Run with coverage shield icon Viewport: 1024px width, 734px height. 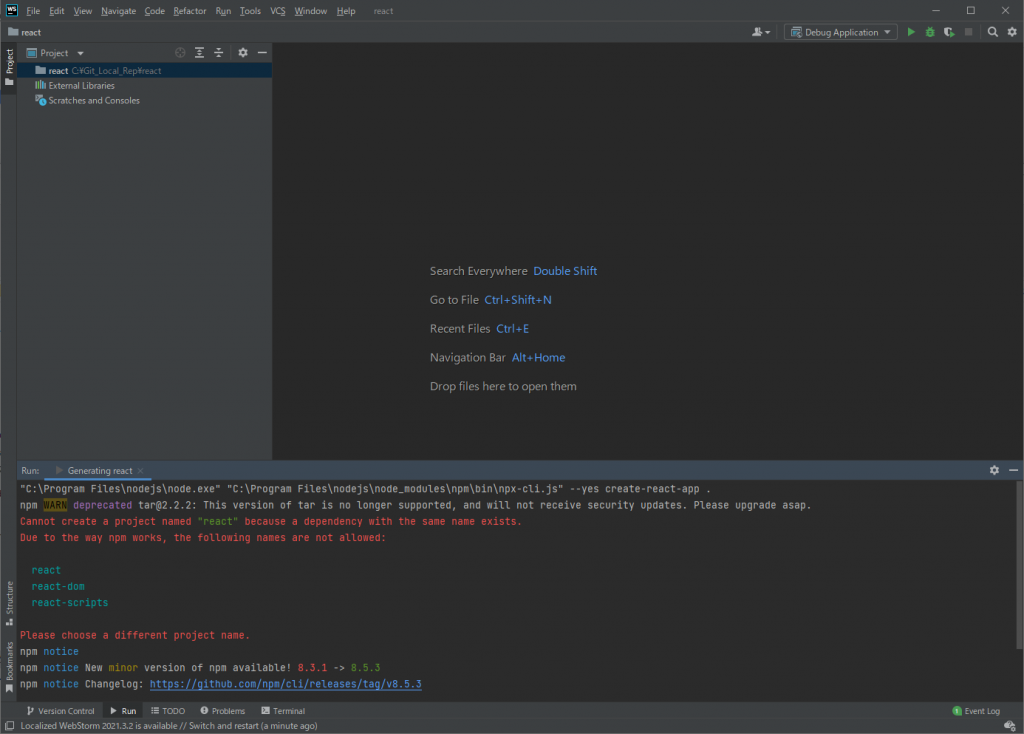click(x=949, y=32)
